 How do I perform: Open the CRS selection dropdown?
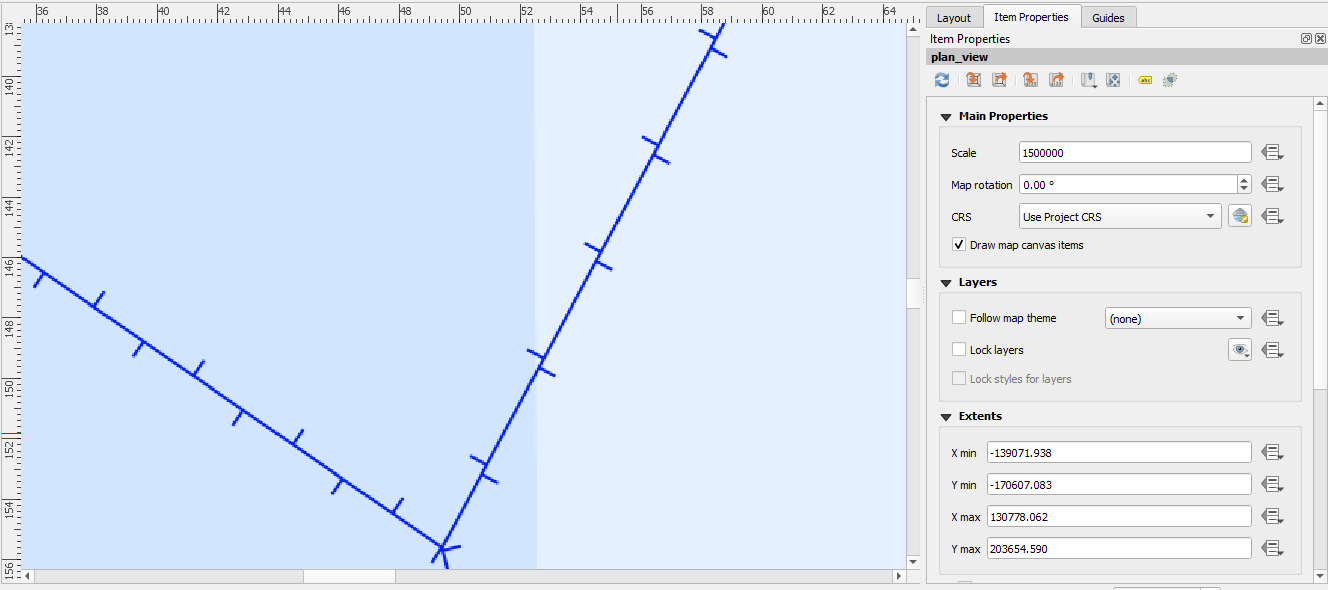[1119, 216]
